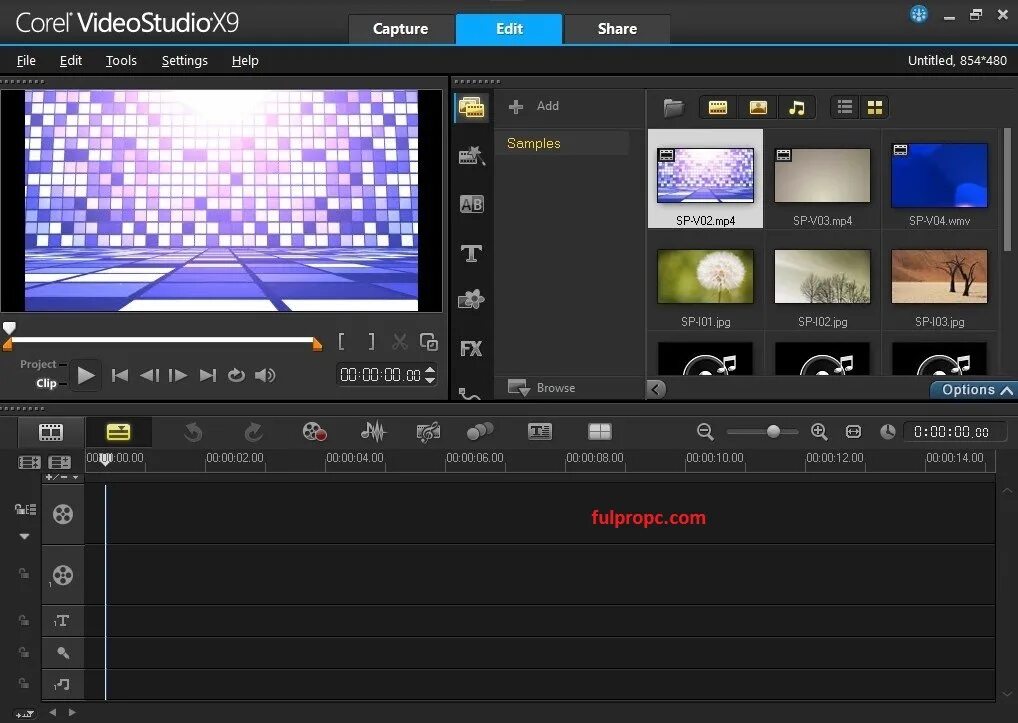Open the Auto Music icon
Screen dimensions: 1018x723
[428, 432]
